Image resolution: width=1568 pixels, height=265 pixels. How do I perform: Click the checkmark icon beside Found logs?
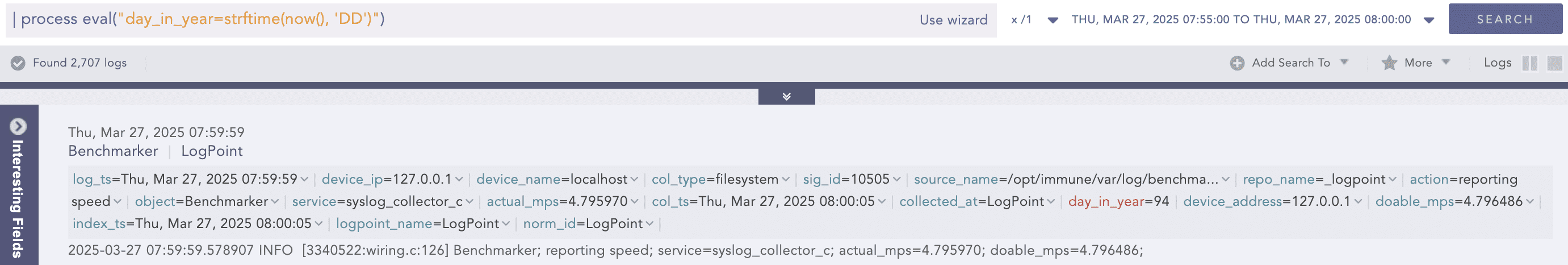tap(18, 63)
